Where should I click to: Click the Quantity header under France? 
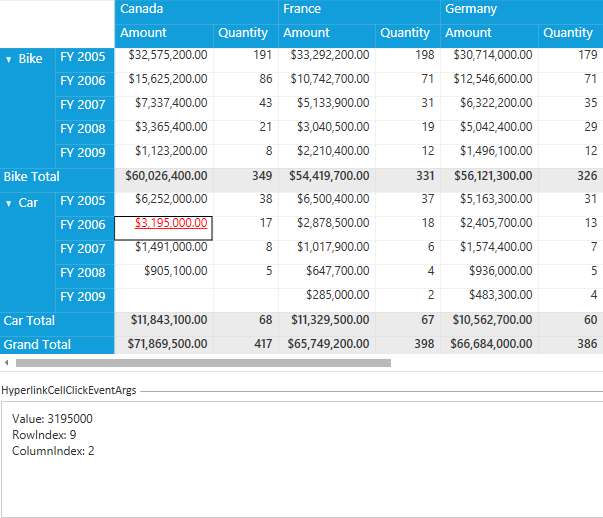408,36
